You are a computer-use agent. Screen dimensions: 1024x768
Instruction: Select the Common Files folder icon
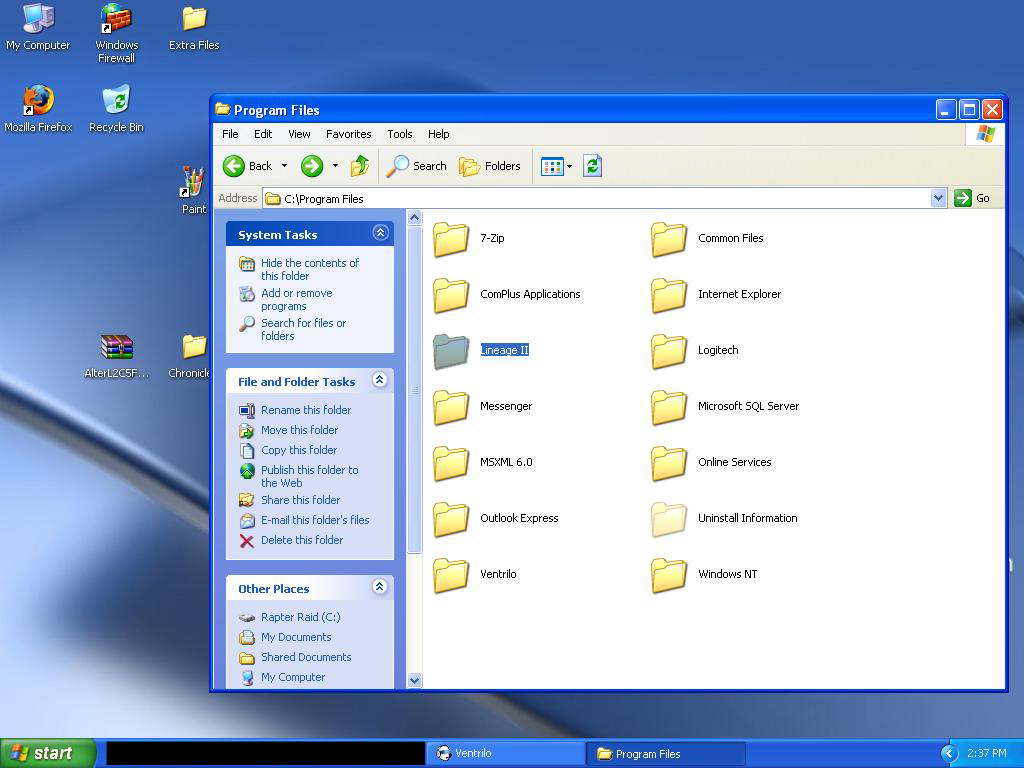pos(669,239)
